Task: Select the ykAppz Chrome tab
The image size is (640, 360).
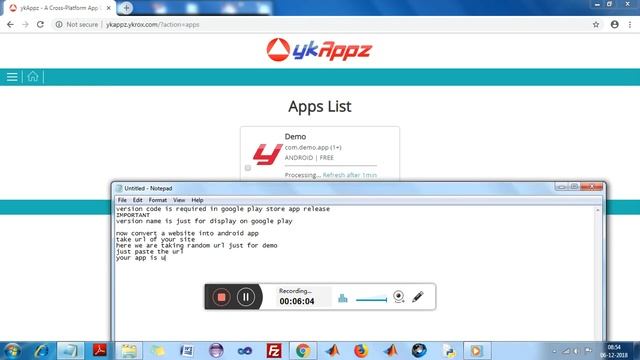Action: click(x=60, y=8)
